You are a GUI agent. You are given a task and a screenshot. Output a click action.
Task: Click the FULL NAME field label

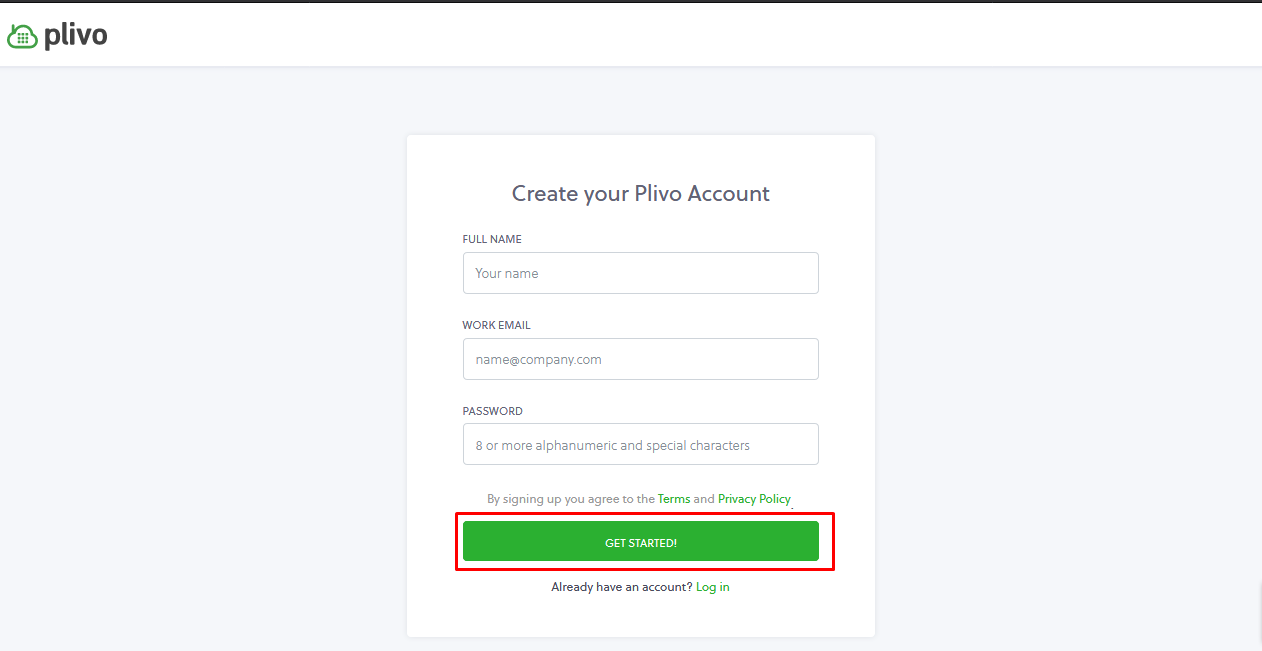tap(492, 239)
